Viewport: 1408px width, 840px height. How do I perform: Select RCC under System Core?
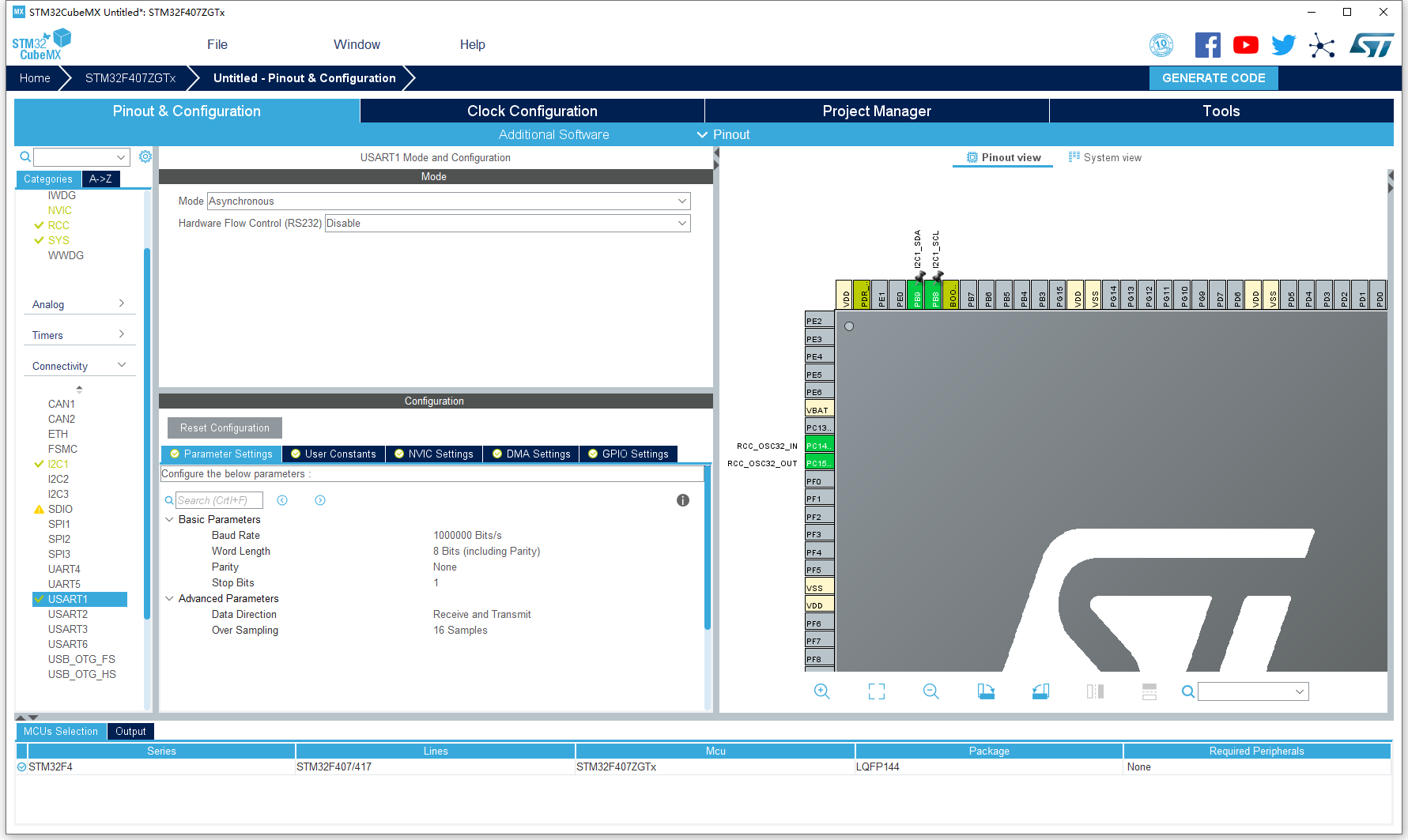coord(59,225)
